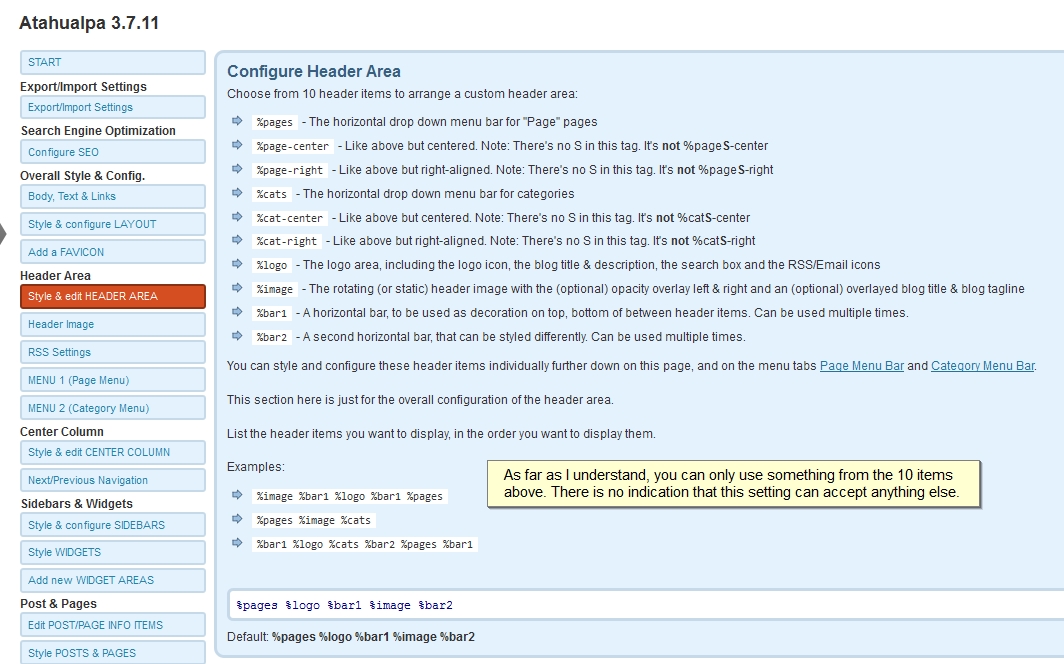Go to Add new WIDGET AREAS tab
This screenshot has height=664, width=1064.
[x=113, y=580]
